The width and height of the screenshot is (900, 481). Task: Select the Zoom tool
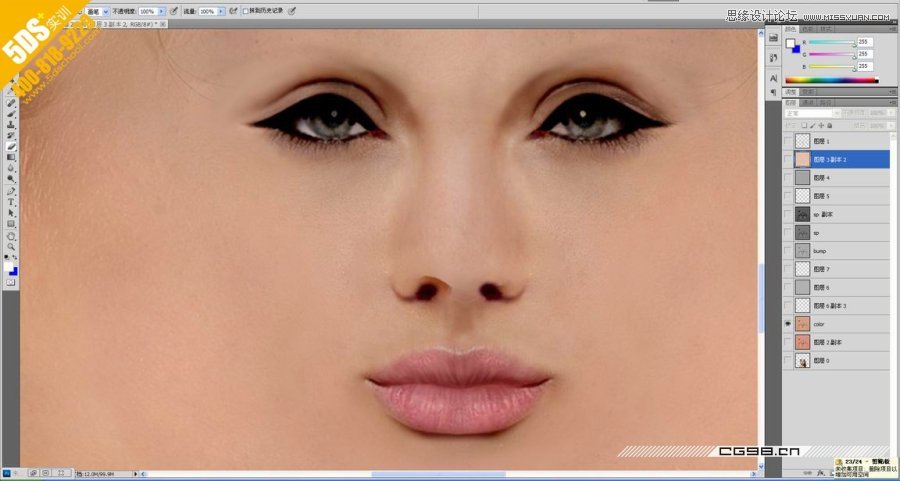tap(11, 247)
